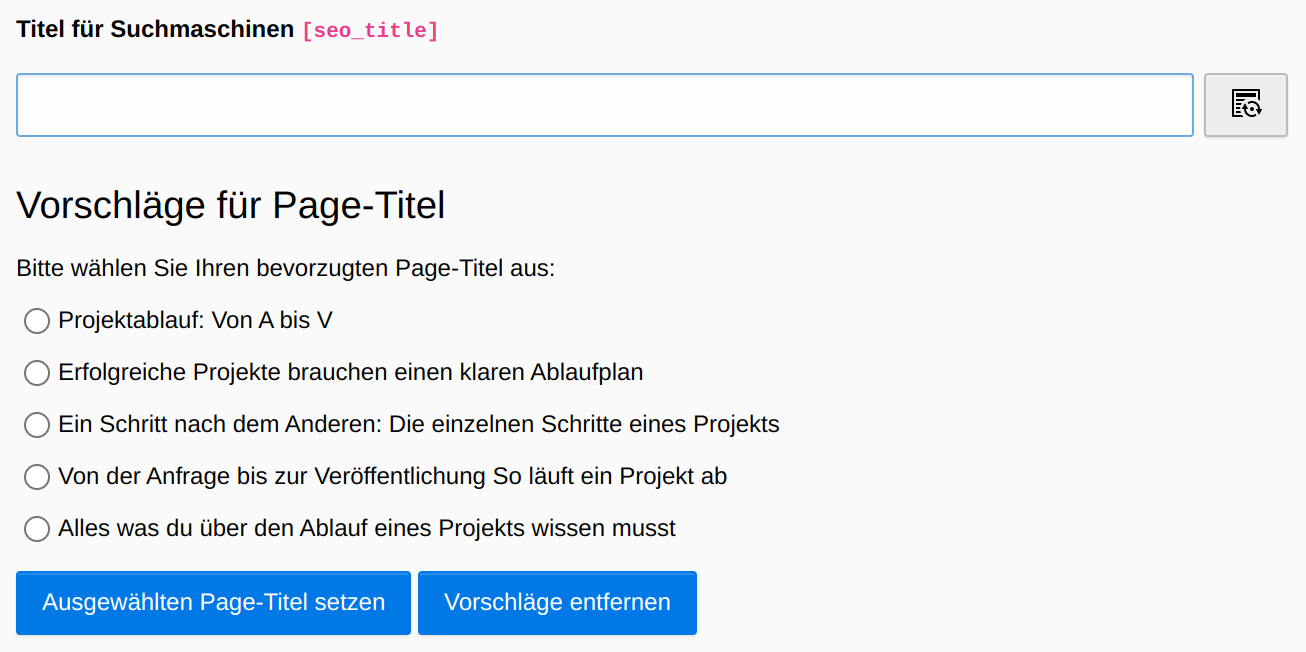Click label text 'Die einzelnen Schritte eines Projekts'
This screenshot has height=652, width=1306.
tap(584, 424)
